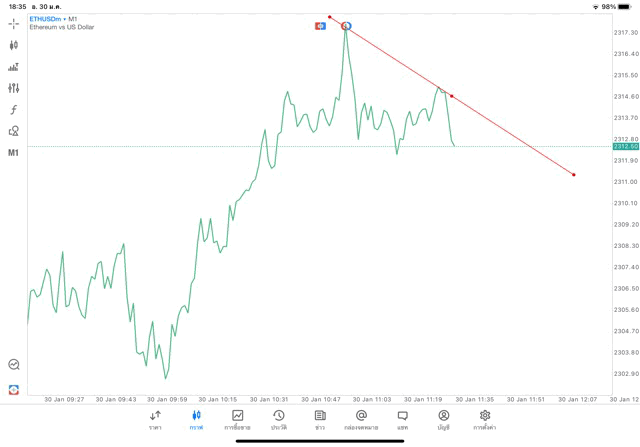Open the drawing objects shapes icon
The width and height of the screenshot is (640, 447).
(14, 131)
